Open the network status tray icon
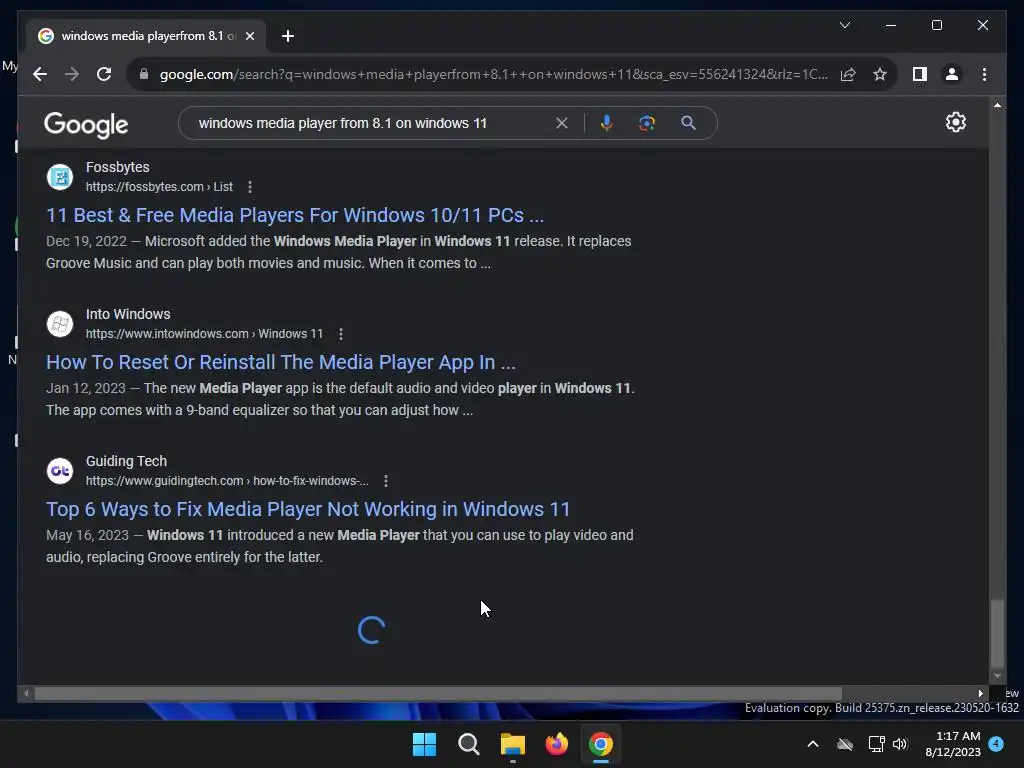The width and height of the screenshot is (1024, 768). tap(876, 744)
